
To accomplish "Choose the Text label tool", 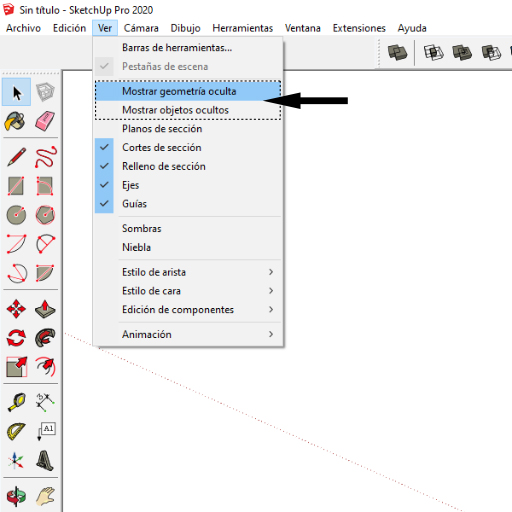I will coord(46,432).
